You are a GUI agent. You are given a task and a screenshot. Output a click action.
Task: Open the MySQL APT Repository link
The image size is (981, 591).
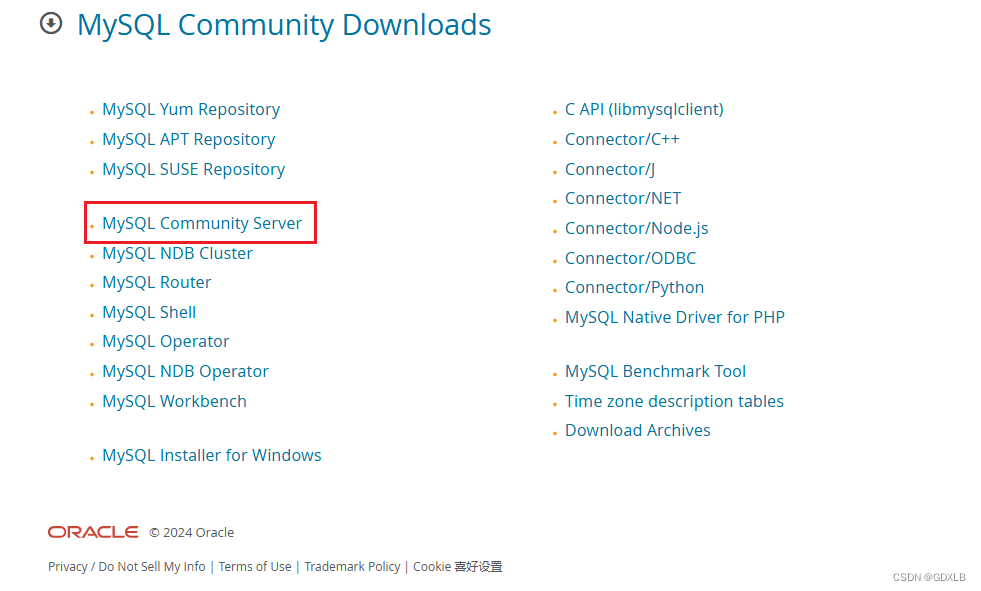(188, 139)
